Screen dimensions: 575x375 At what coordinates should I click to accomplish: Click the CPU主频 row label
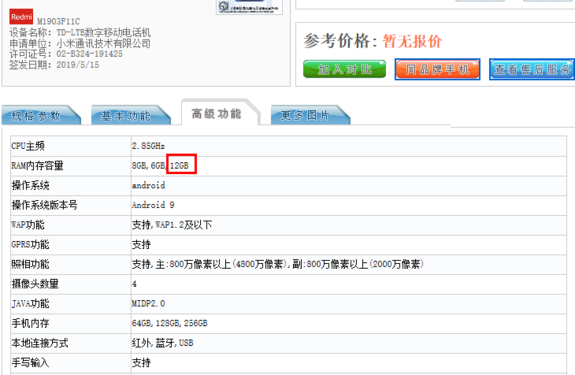[28, 146]
